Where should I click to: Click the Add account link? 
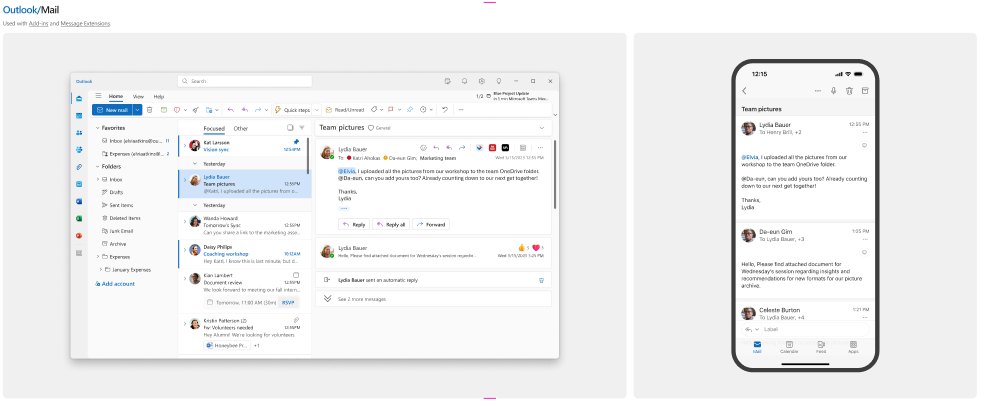(x=117, y=283)
